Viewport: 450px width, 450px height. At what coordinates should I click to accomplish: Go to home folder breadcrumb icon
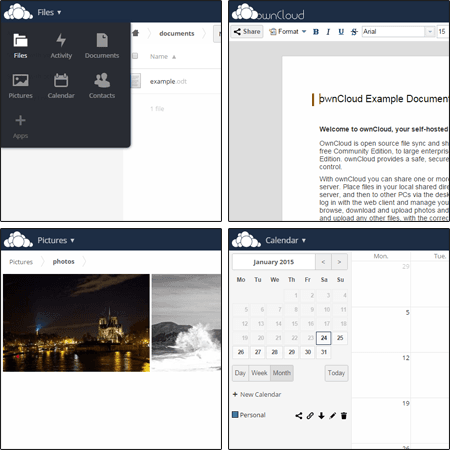(x=136, y=33)
